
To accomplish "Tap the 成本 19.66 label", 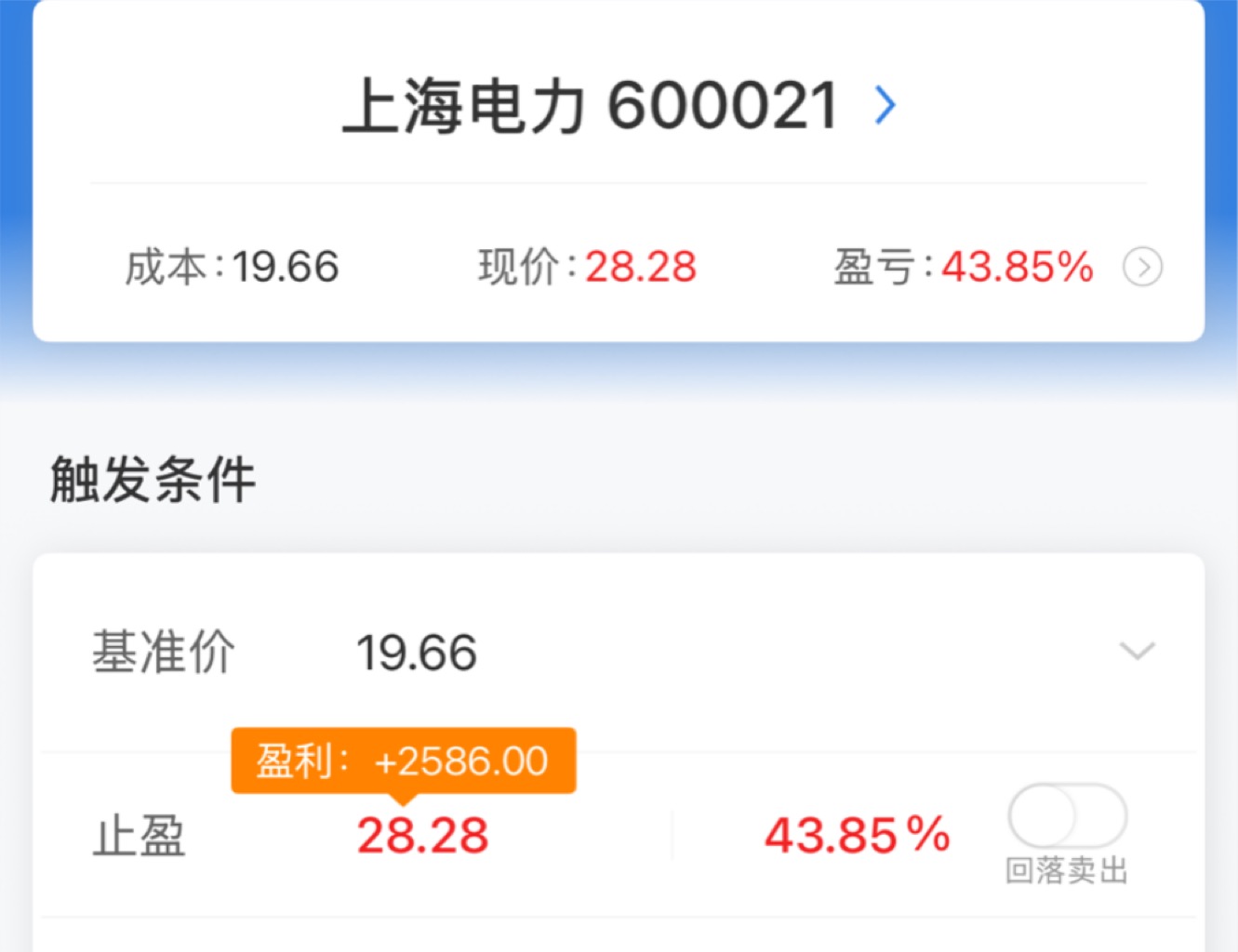I will [x=232, y=267].
